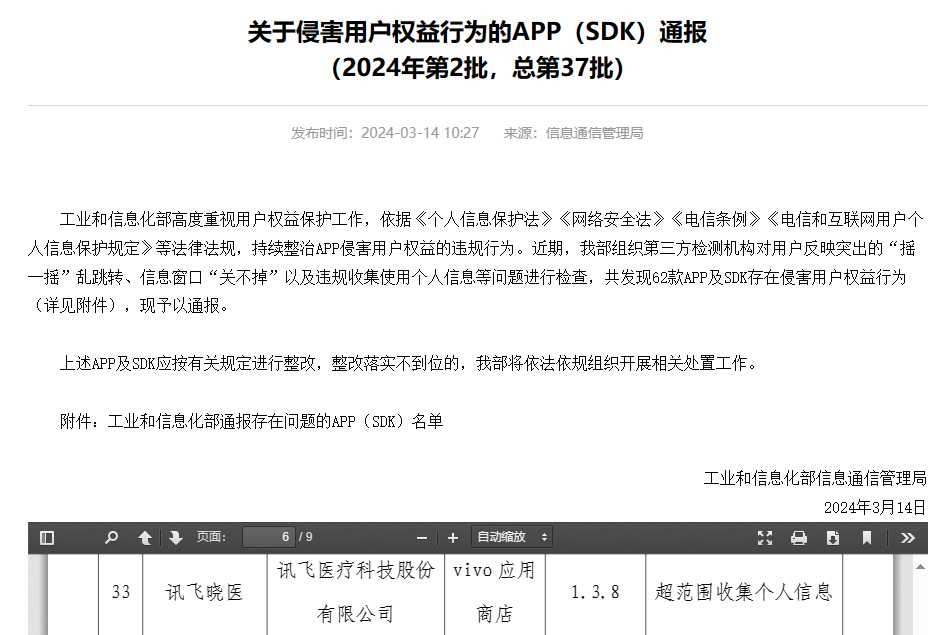
Task: Click the article title about APP（SDK）通报
Action: tap(477, 31)
